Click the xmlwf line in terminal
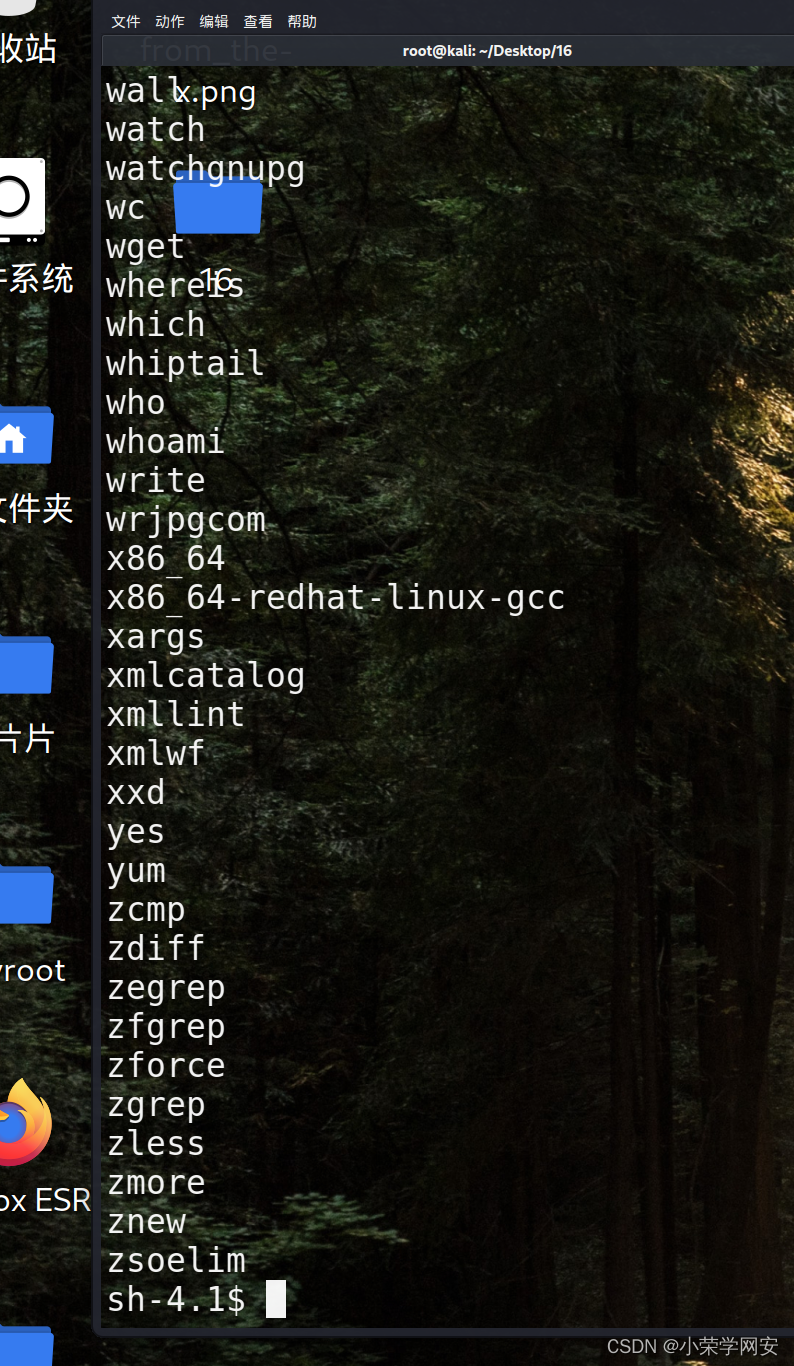794x1366 pixels. 155,753
